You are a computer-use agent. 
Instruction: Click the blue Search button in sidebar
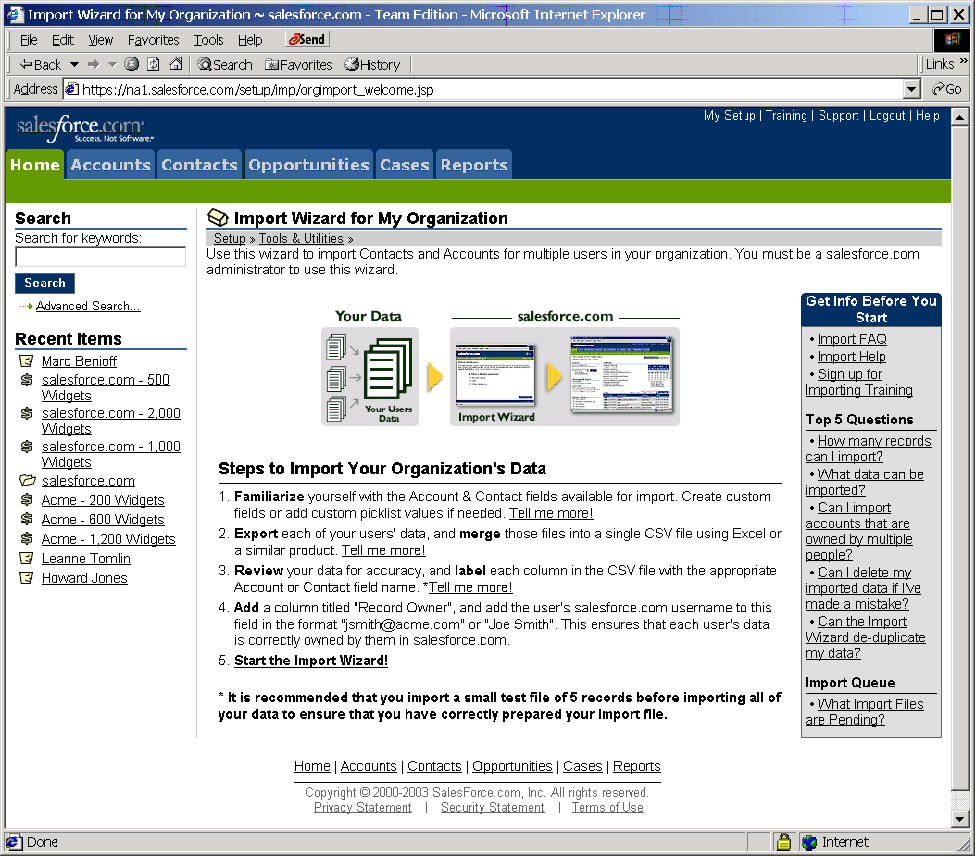click(45, 283)
